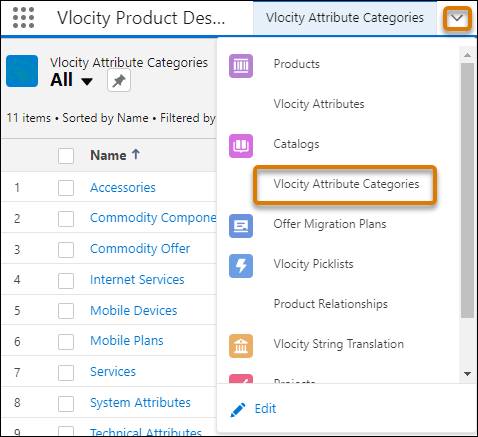Sort by the Name arrow icon

tap(135, 154)
